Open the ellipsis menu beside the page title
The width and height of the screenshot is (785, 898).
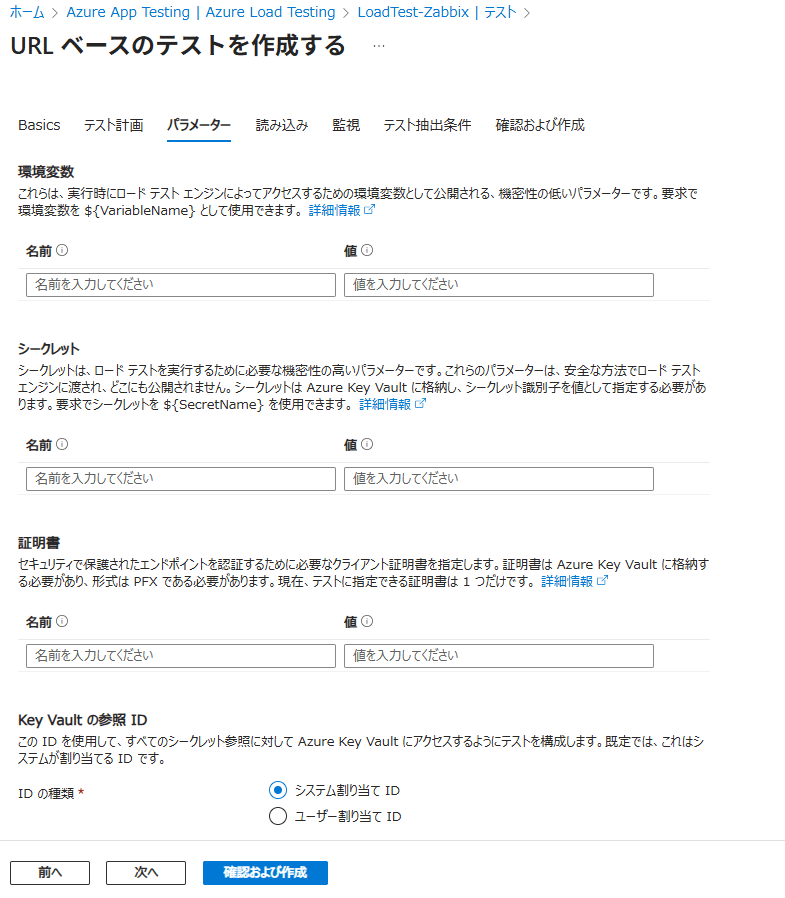[x=378, y=46]
